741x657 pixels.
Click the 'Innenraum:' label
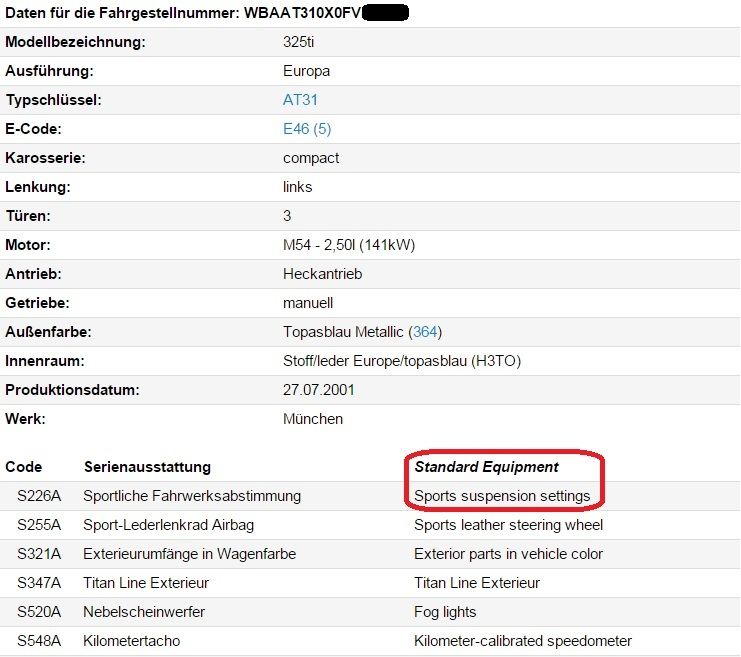[x=45, y=361]
